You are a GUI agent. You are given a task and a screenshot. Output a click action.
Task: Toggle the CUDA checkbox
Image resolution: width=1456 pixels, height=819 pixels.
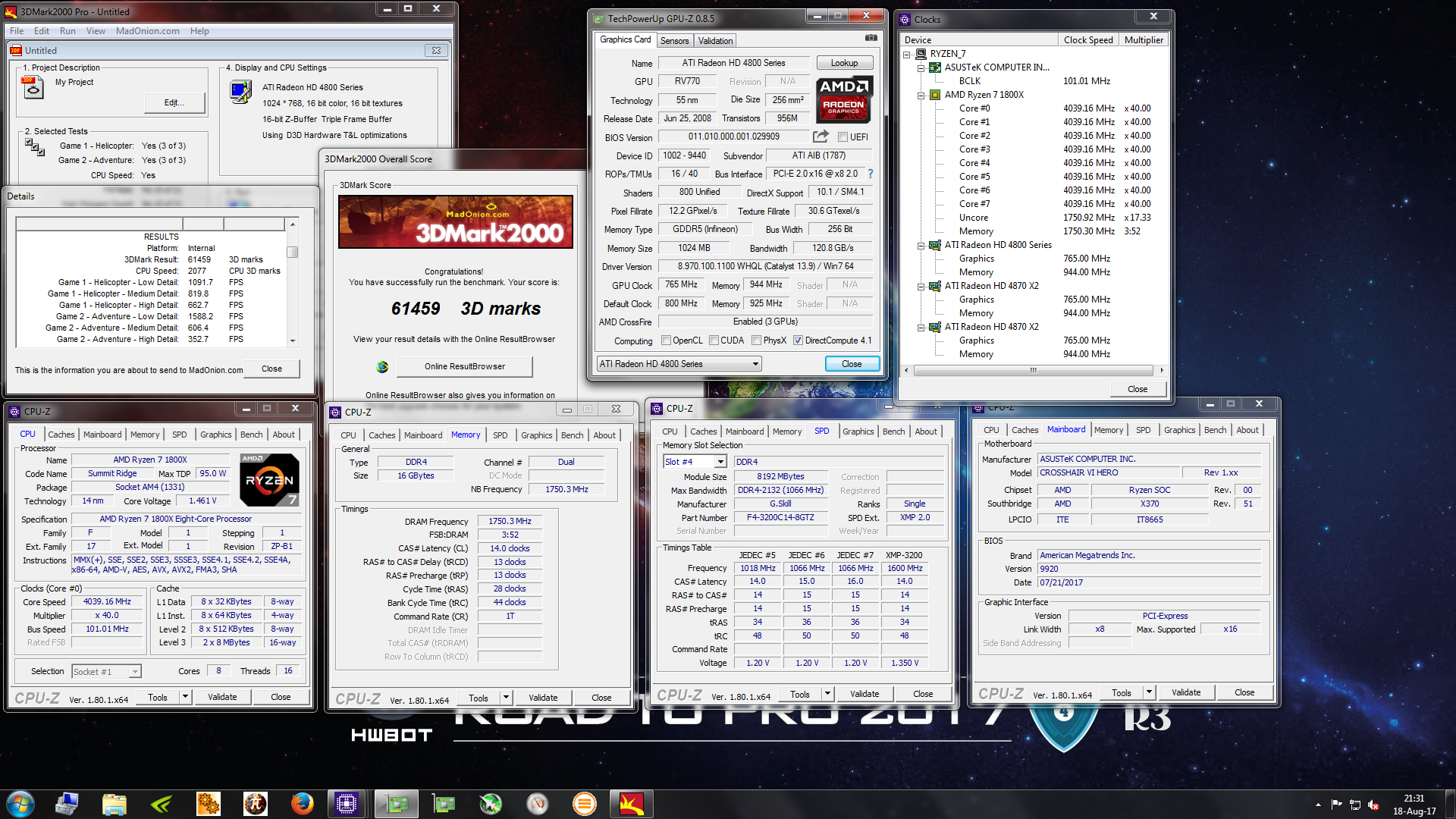point(714,340)
